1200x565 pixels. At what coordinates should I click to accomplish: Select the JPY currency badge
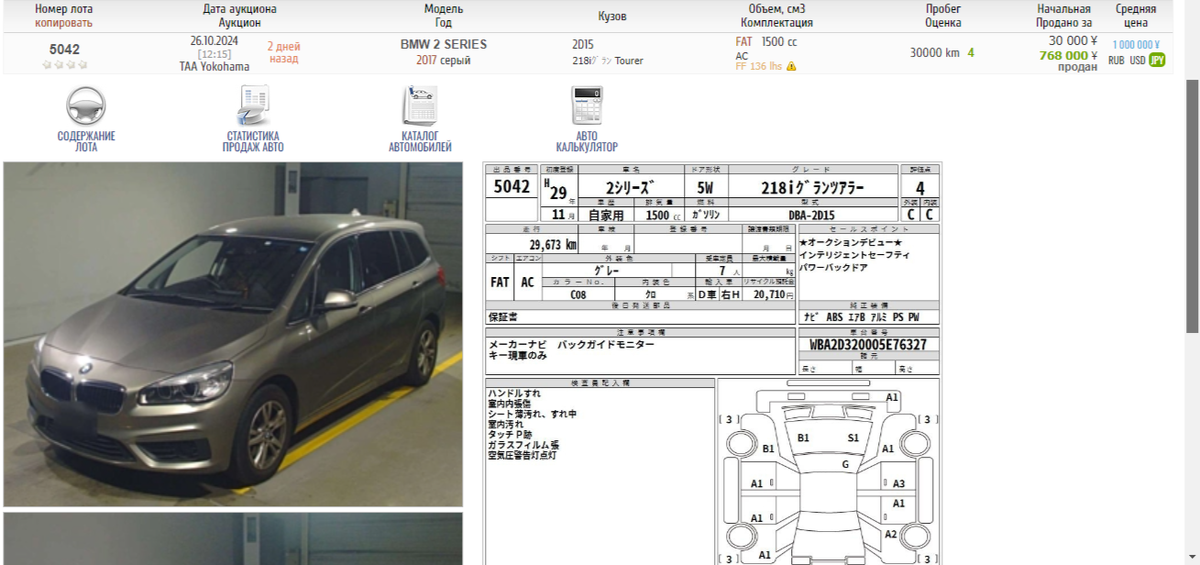coord(1157,60)
